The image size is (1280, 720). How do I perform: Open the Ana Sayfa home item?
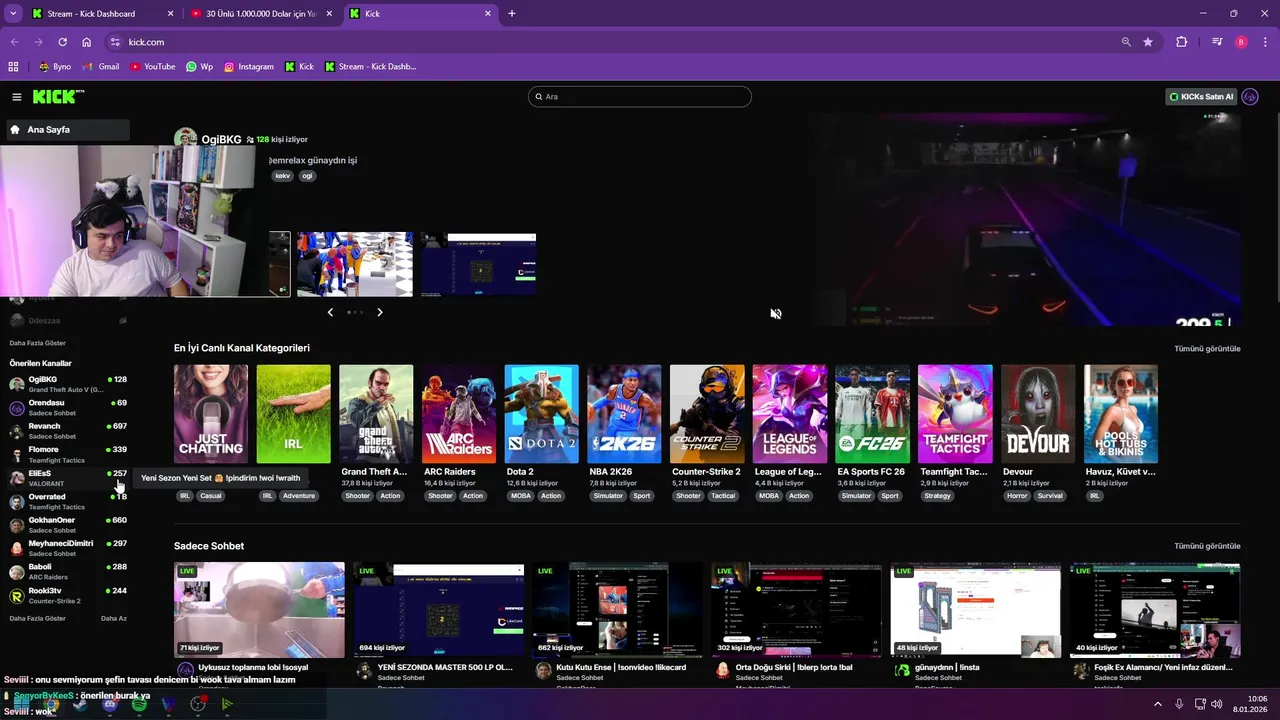click(67, 130)
